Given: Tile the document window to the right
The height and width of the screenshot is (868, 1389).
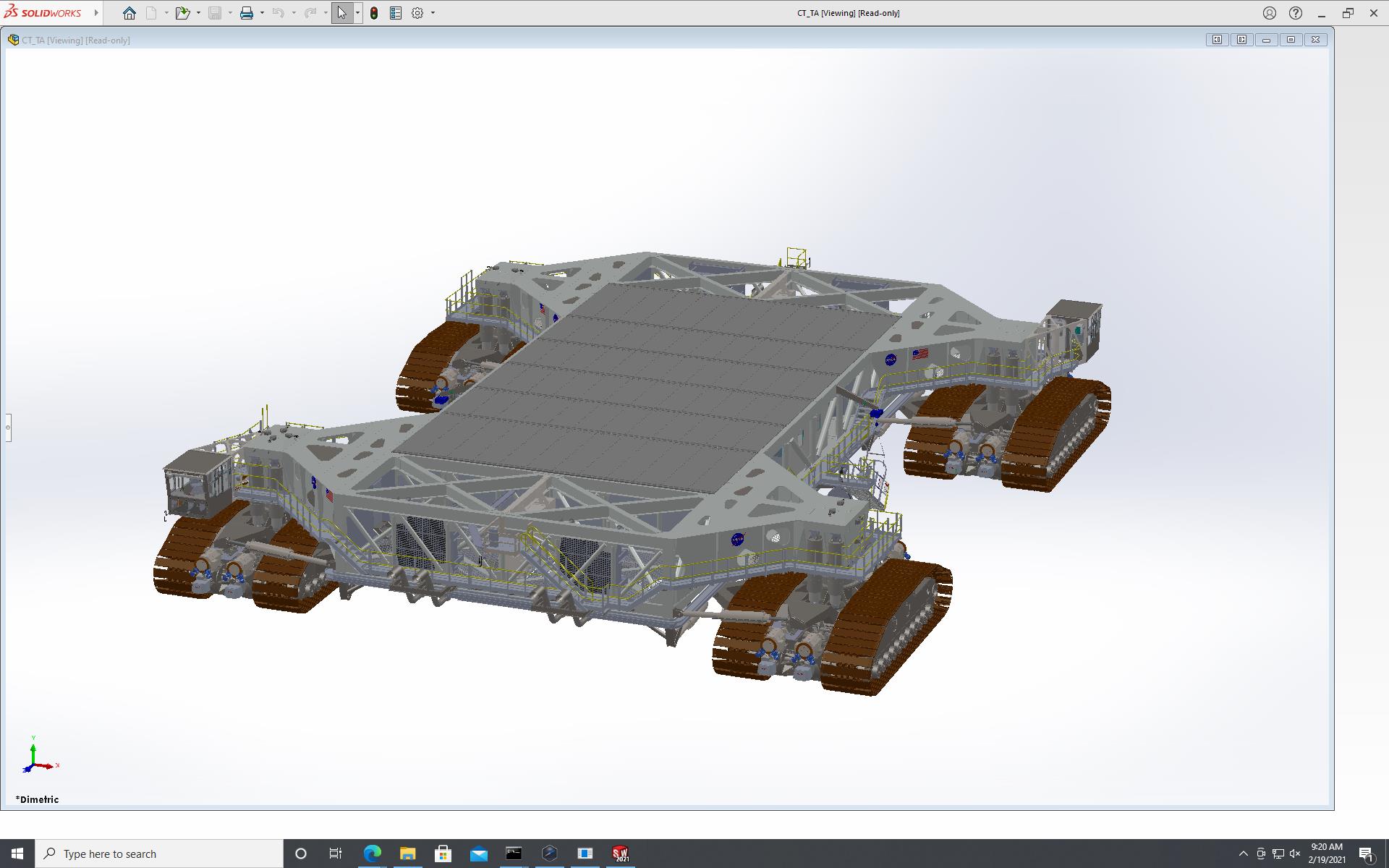Looking at the screenshot, I should [1241, 40].
